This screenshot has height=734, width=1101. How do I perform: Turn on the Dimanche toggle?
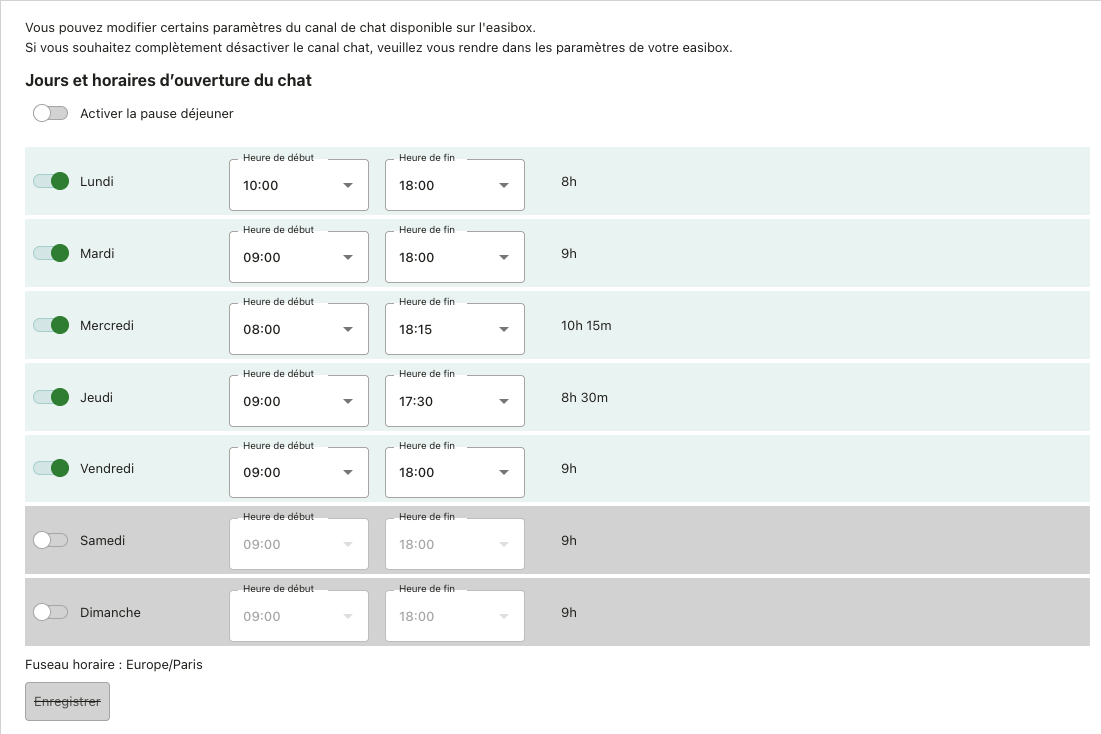tap(50, 612)
